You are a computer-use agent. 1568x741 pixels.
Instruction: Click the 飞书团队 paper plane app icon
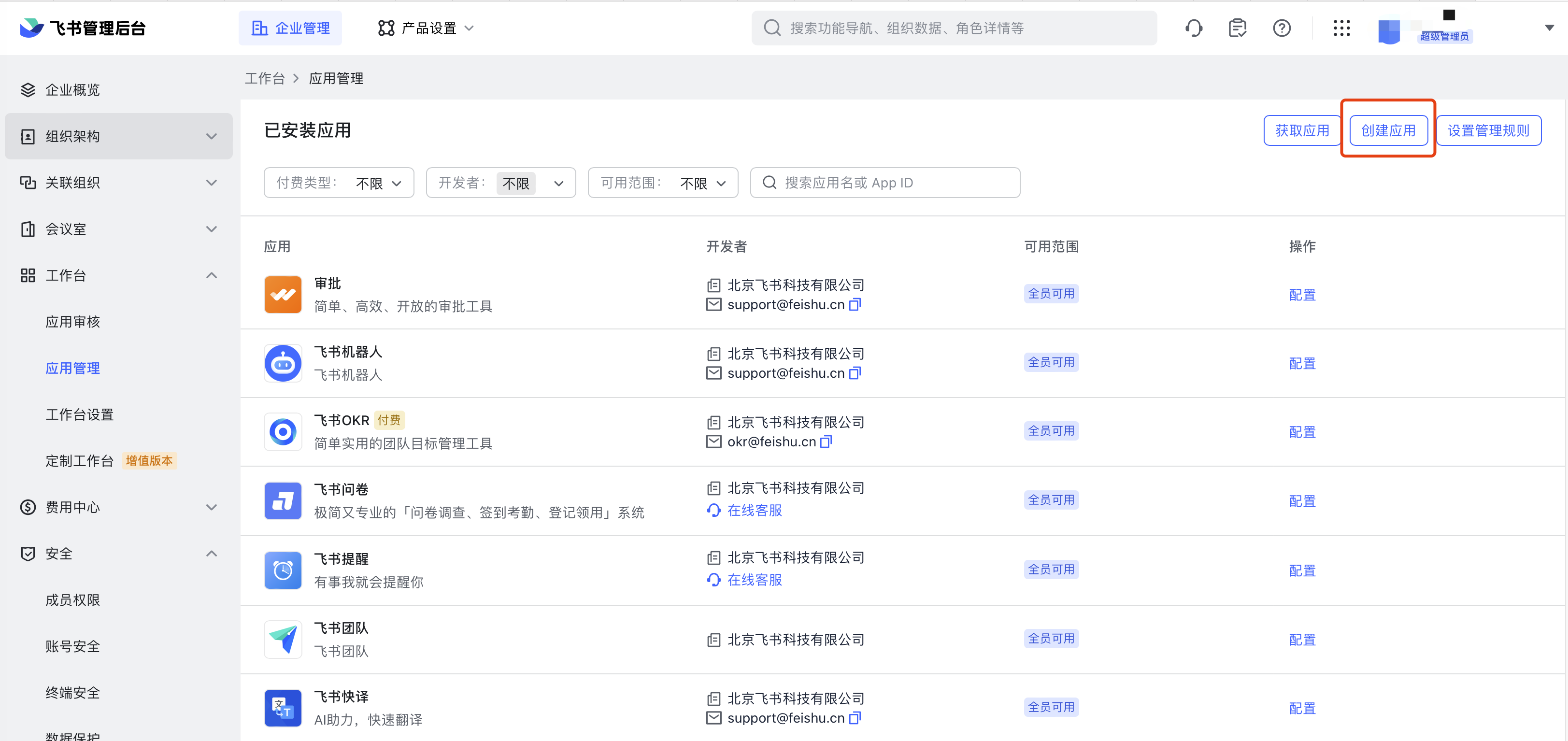283,640
